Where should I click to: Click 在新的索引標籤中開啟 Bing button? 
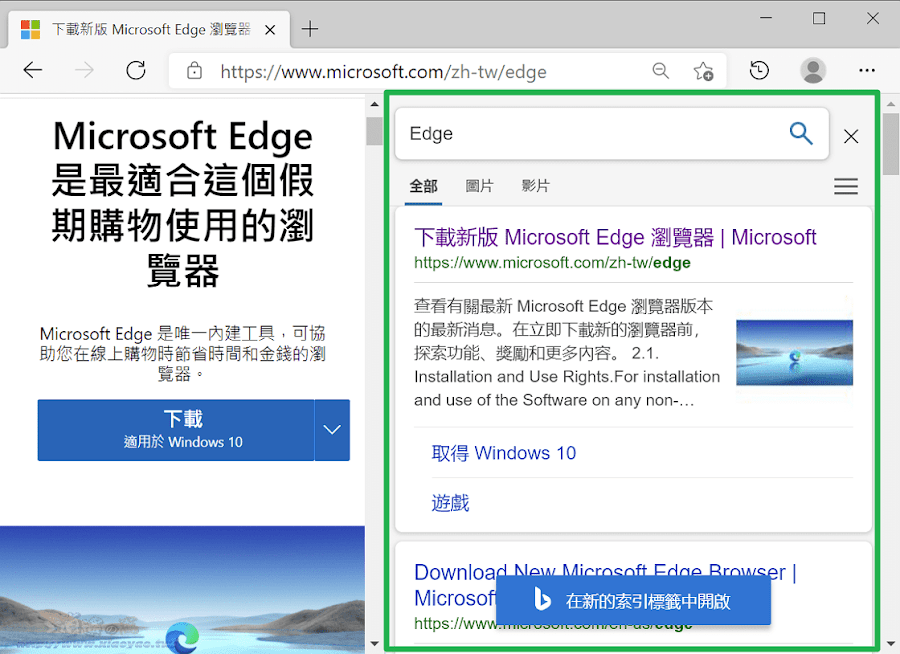633,601
